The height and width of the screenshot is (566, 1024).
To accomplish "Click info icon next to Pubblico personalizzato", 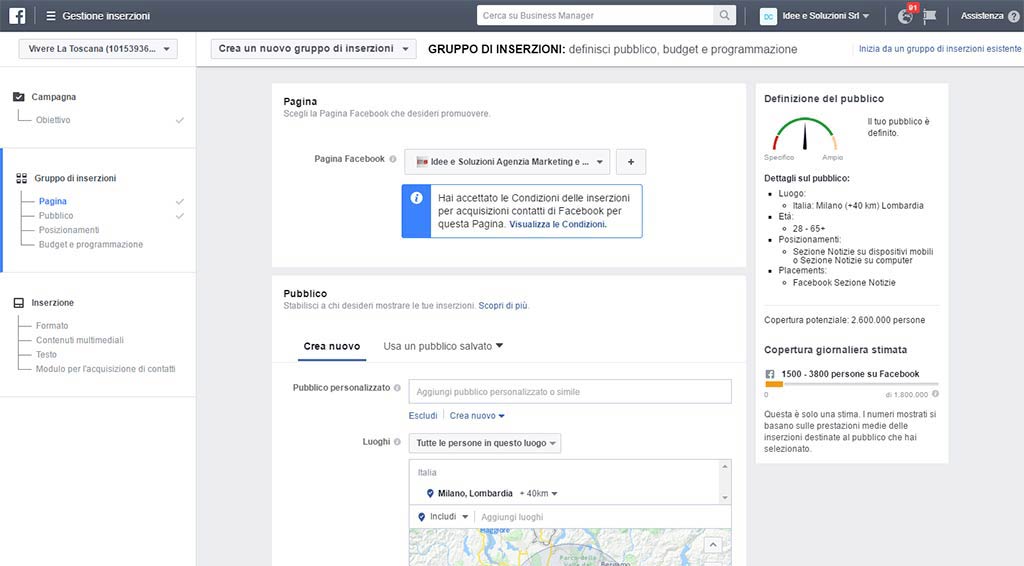I will tap(397, 388).
